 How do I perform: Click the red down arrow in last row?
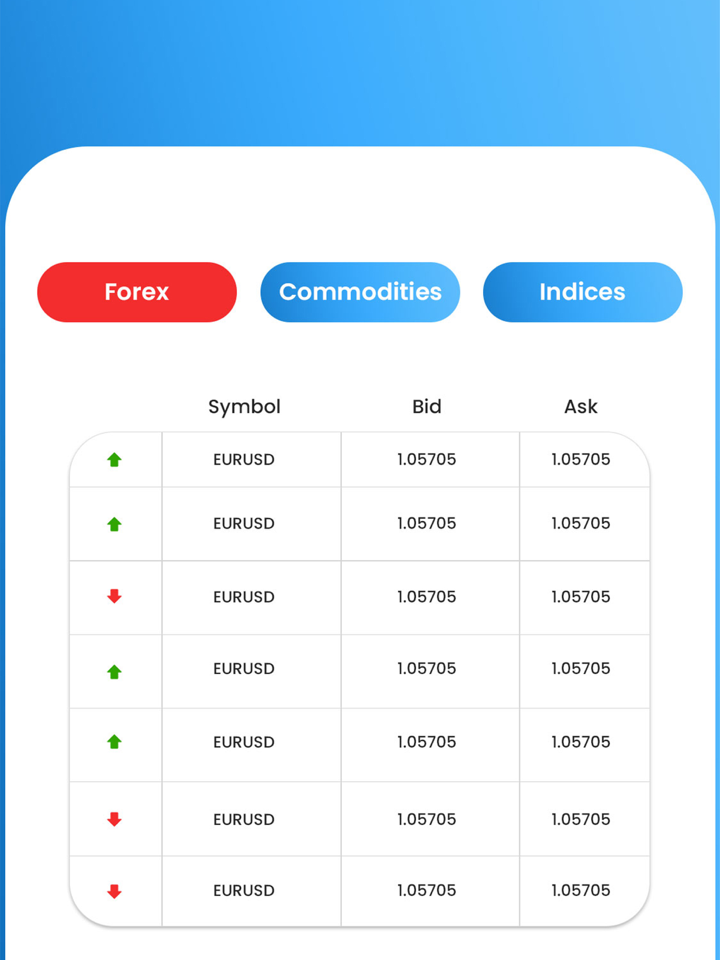pyautogui.click(x=114, y=891)
